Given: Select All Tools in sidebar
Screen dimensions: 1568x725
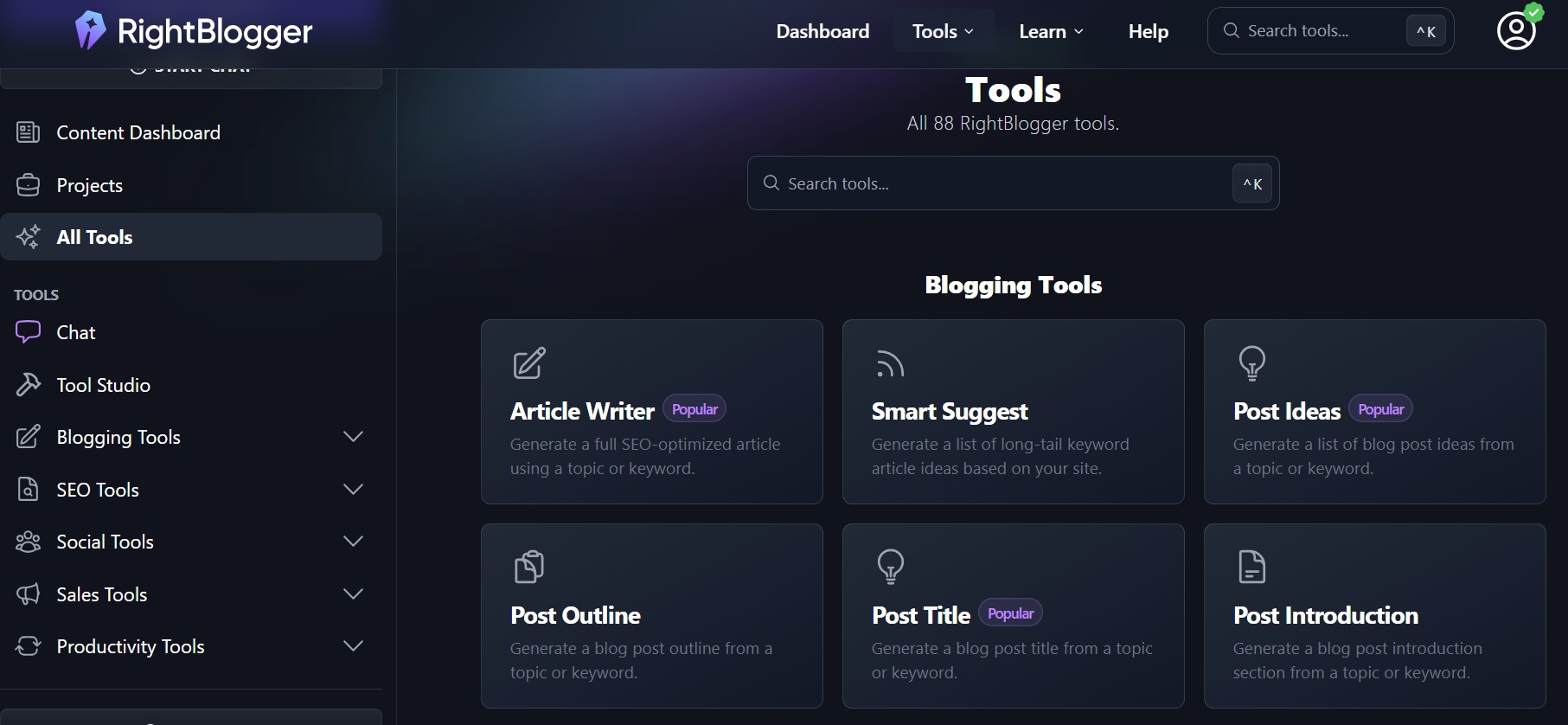Looking at the screenshot, I should pos(191,237).
